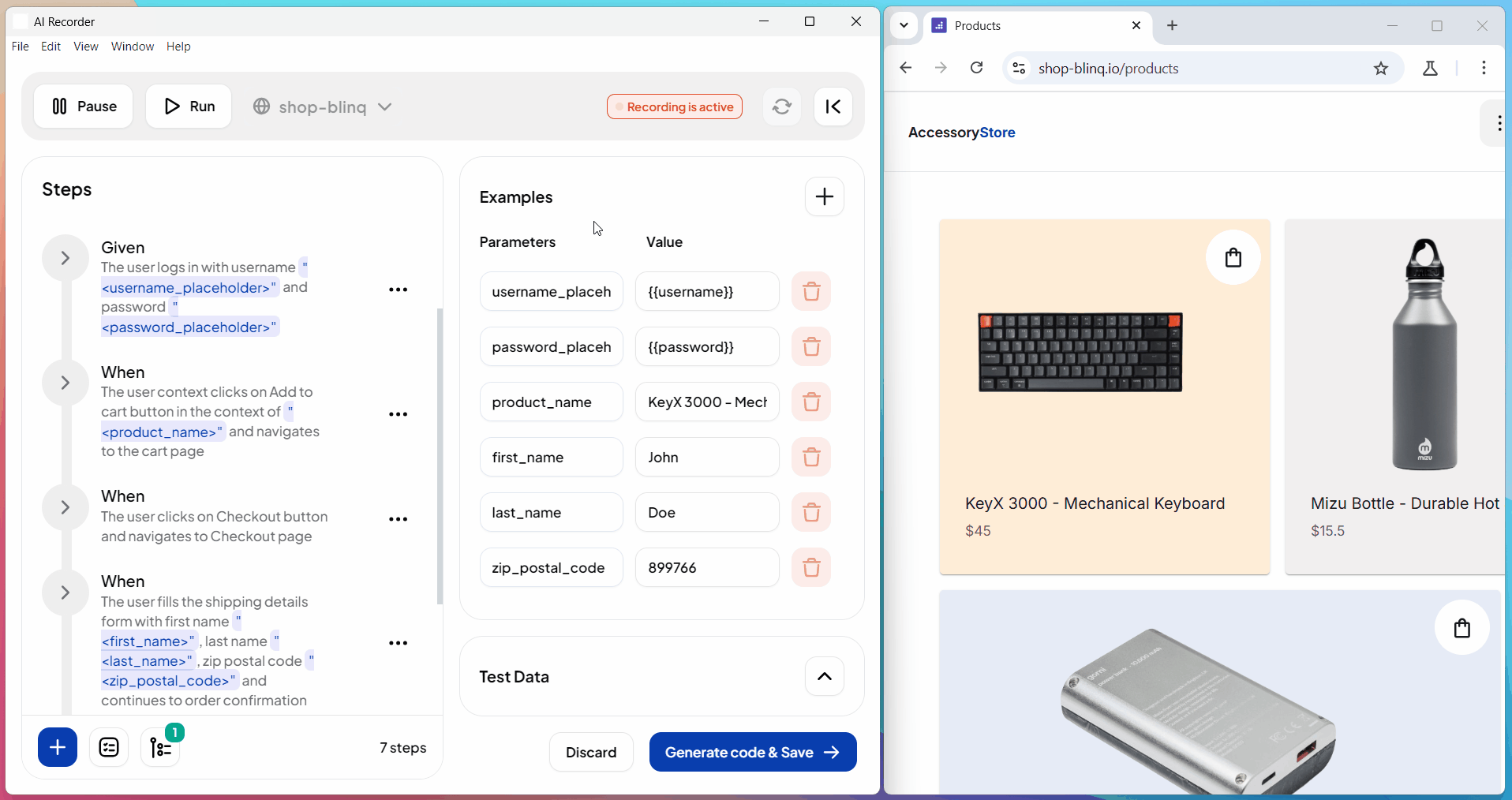This screenshot has height=800, width=1512.
Task: Click Generate code & Save button
Action: pos(752,752)
